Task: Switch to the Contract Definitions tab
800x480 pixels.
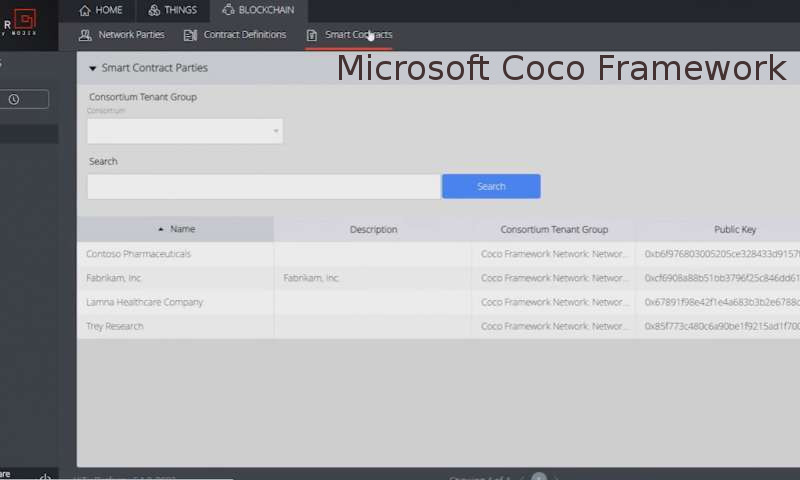Action: coord(244,35)
